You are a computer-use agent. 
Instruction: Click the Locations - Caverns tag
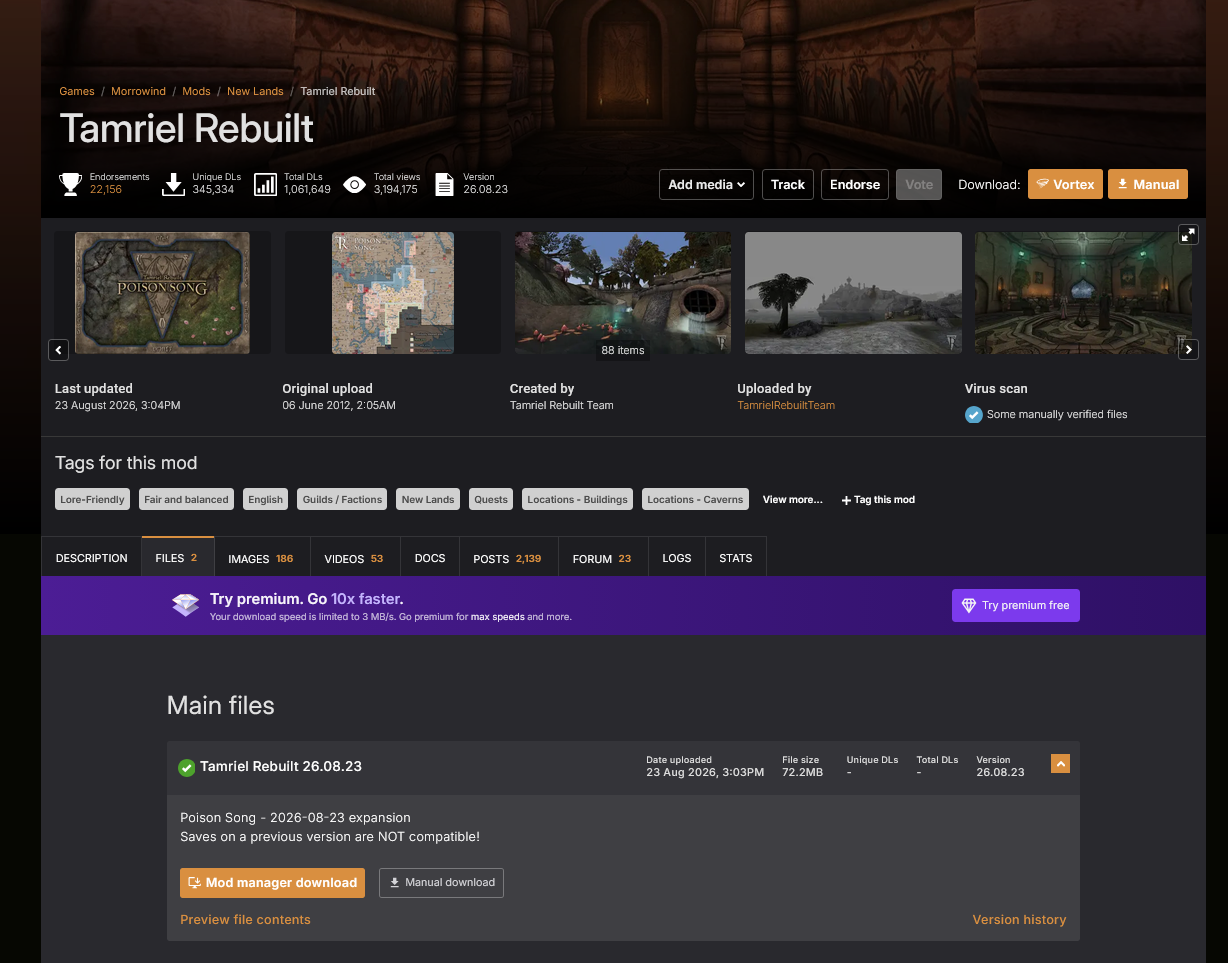[x=695, y=499]
